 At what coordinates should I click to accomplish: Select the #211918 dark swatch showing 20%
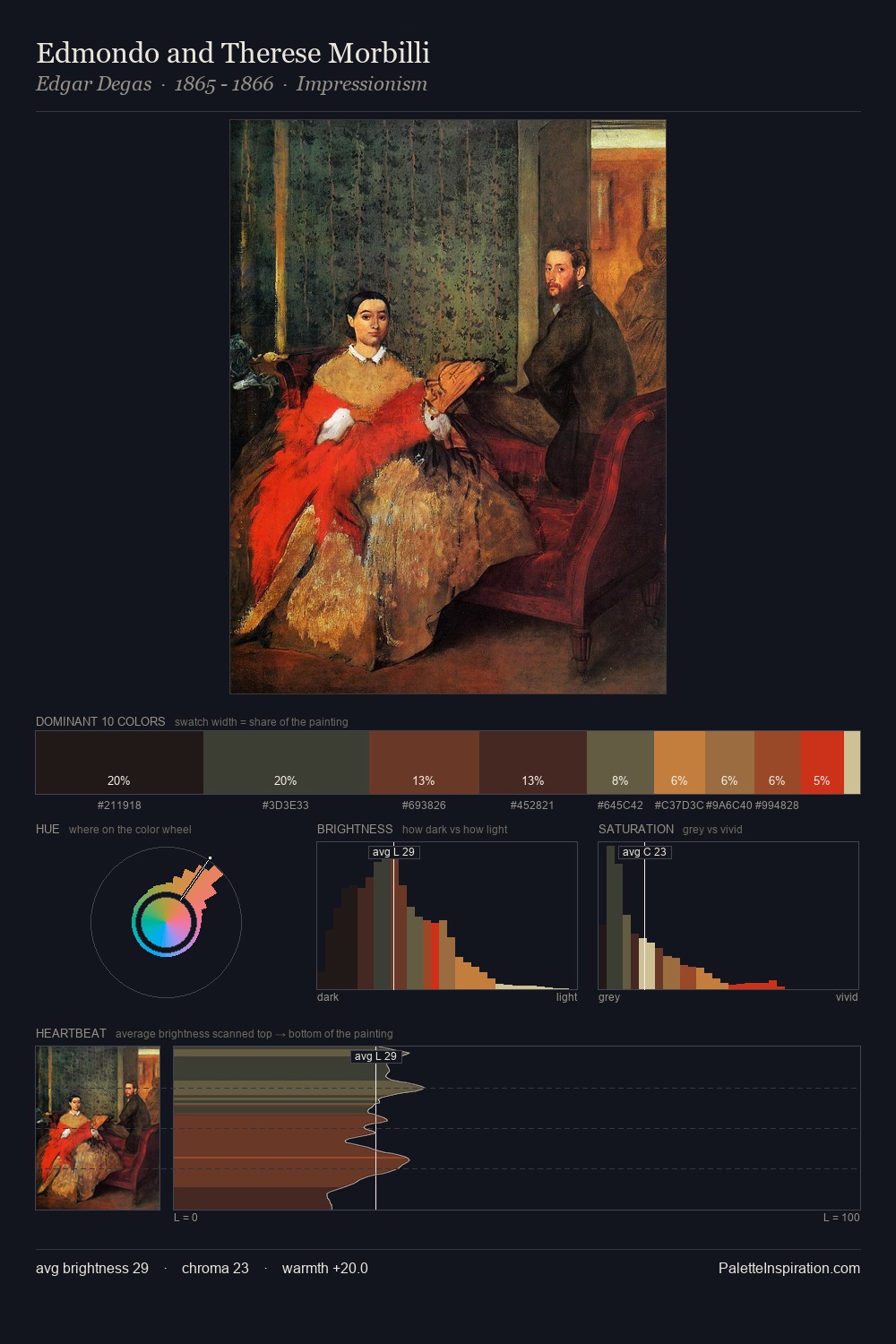(119, 762)
